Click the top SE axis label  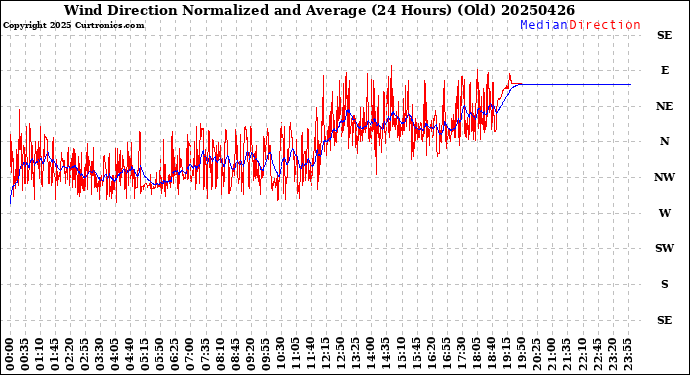coord(664,35)
